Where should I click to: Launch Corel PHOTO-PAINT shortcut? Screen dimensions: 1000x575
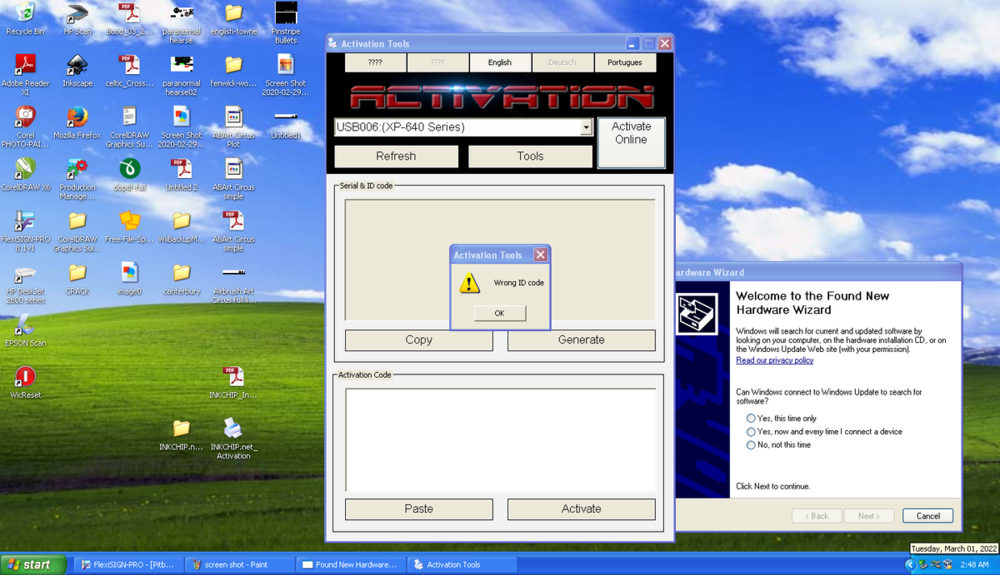(25, 126)
